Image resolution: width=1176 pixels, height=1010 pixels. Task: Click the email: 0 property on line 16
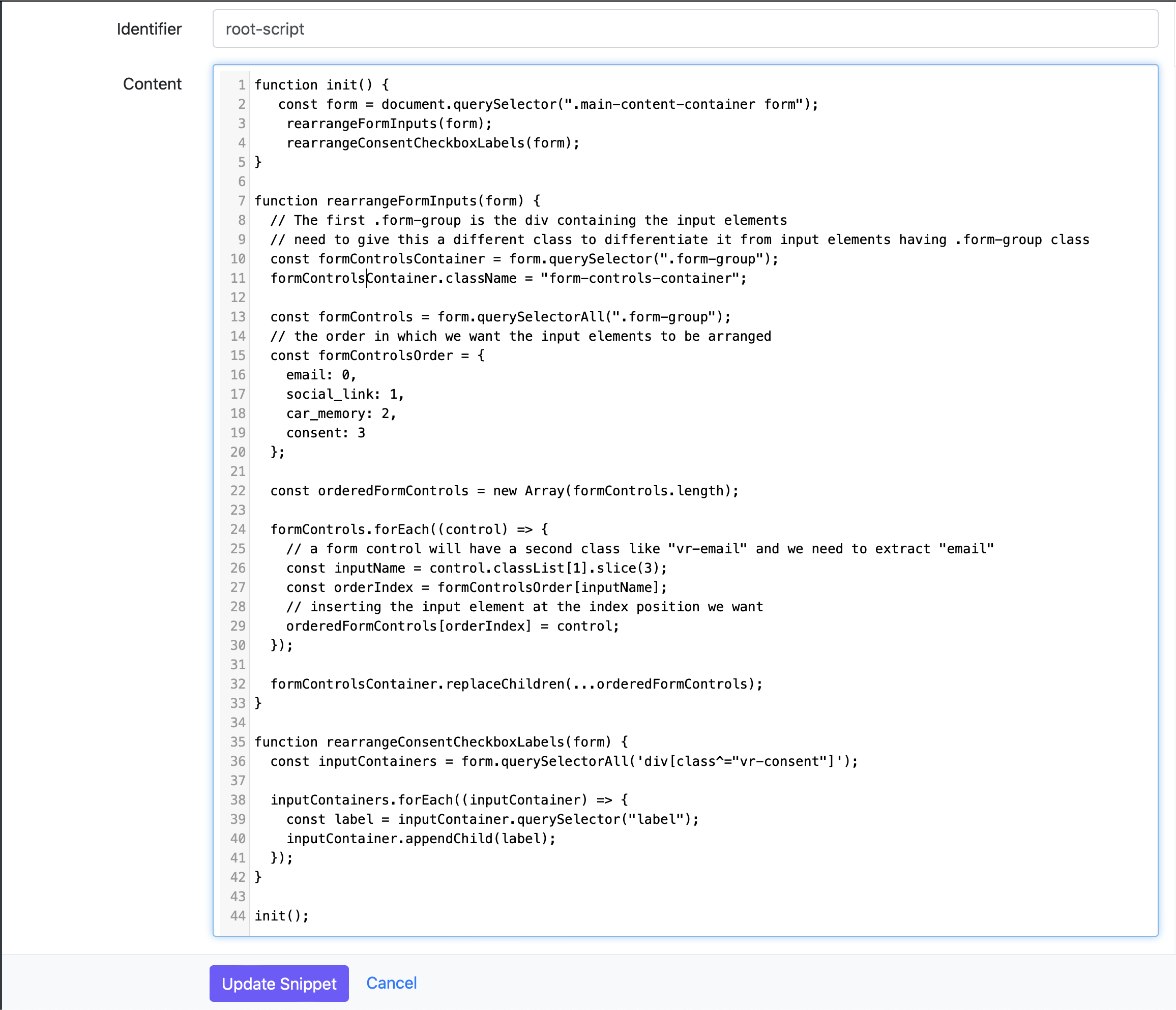point(320,374)
